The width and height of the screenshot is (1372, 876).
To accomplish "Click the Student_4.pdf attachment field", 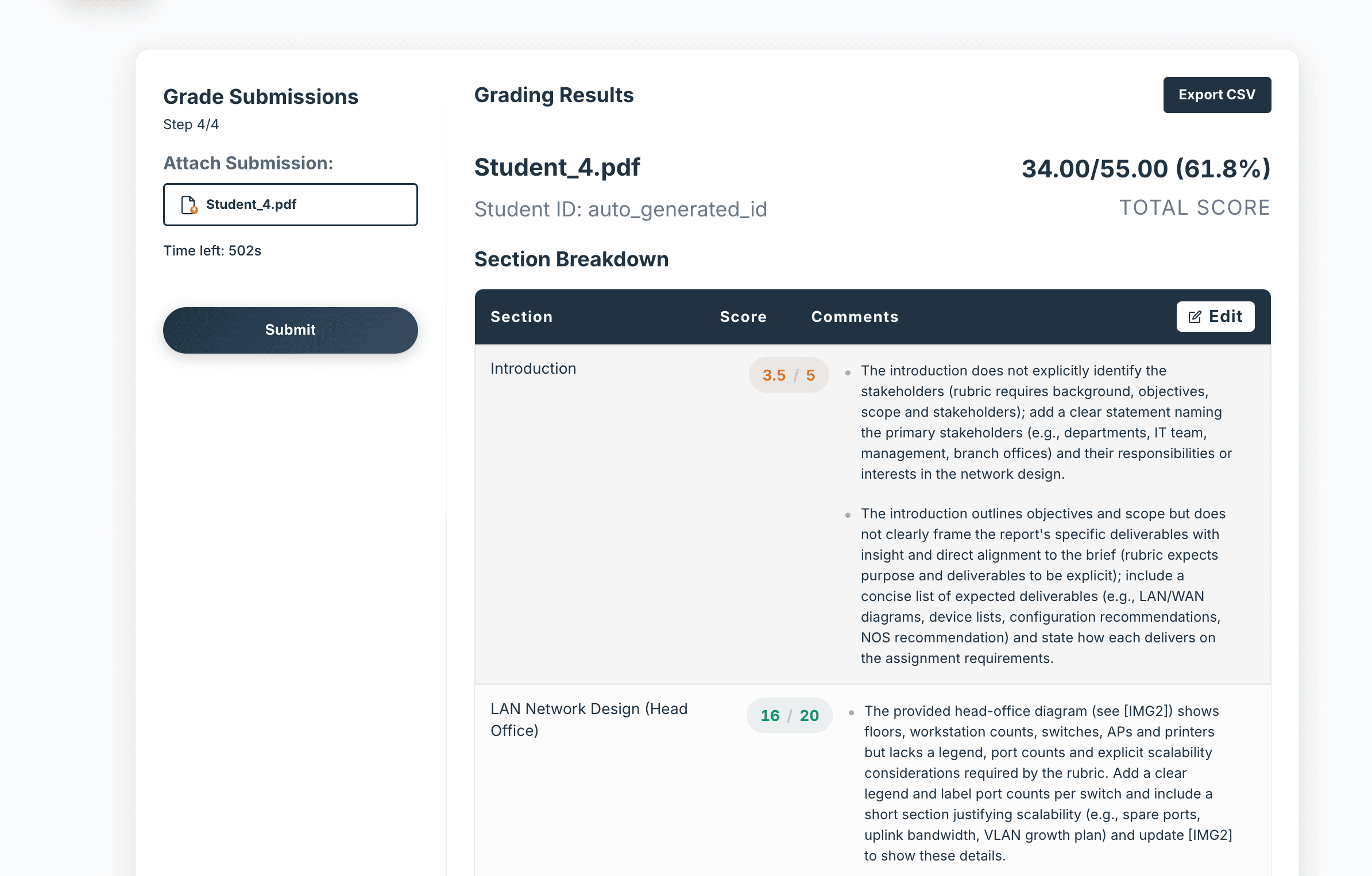I will pos(290,204).
